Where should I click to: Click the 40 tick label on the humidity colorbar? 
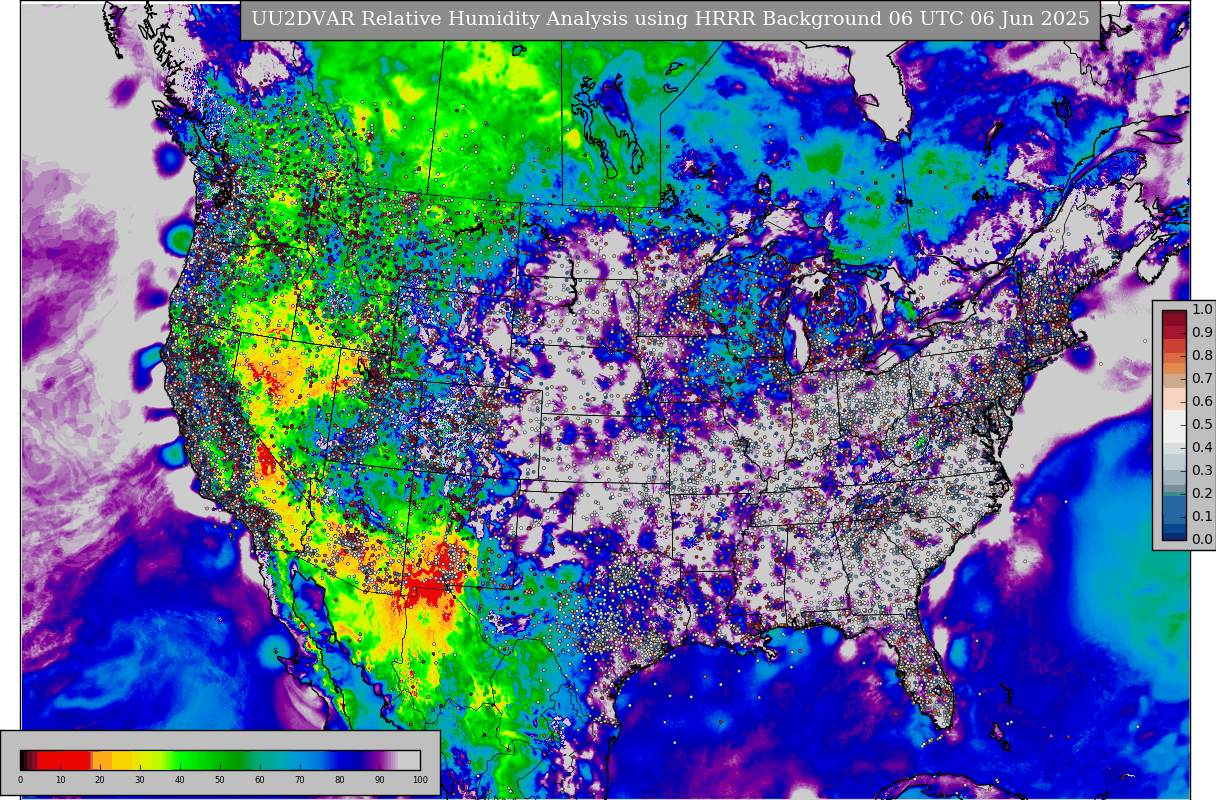tap(180, 780)
